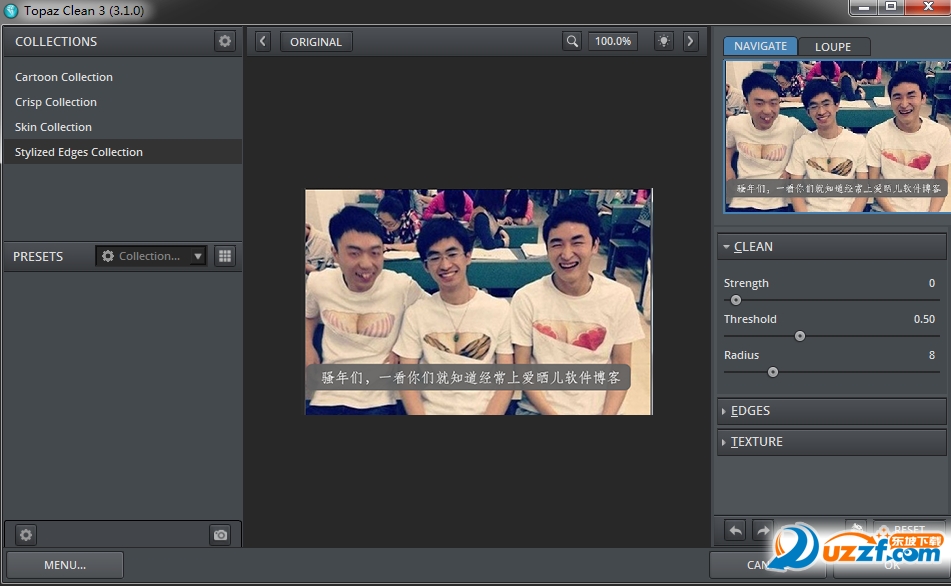The width and height of the screenshot is (951, 586).
Task: Click the PRESETS panel label
Action: pyautogui.click(x=38, y=257)
